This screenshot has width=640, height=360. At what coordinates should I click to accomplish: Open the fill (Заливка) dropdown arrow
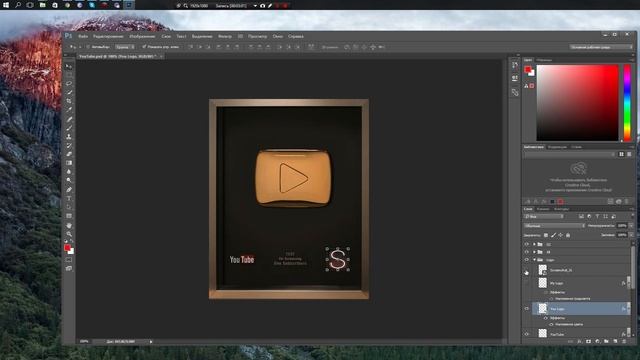pos(631,235)
